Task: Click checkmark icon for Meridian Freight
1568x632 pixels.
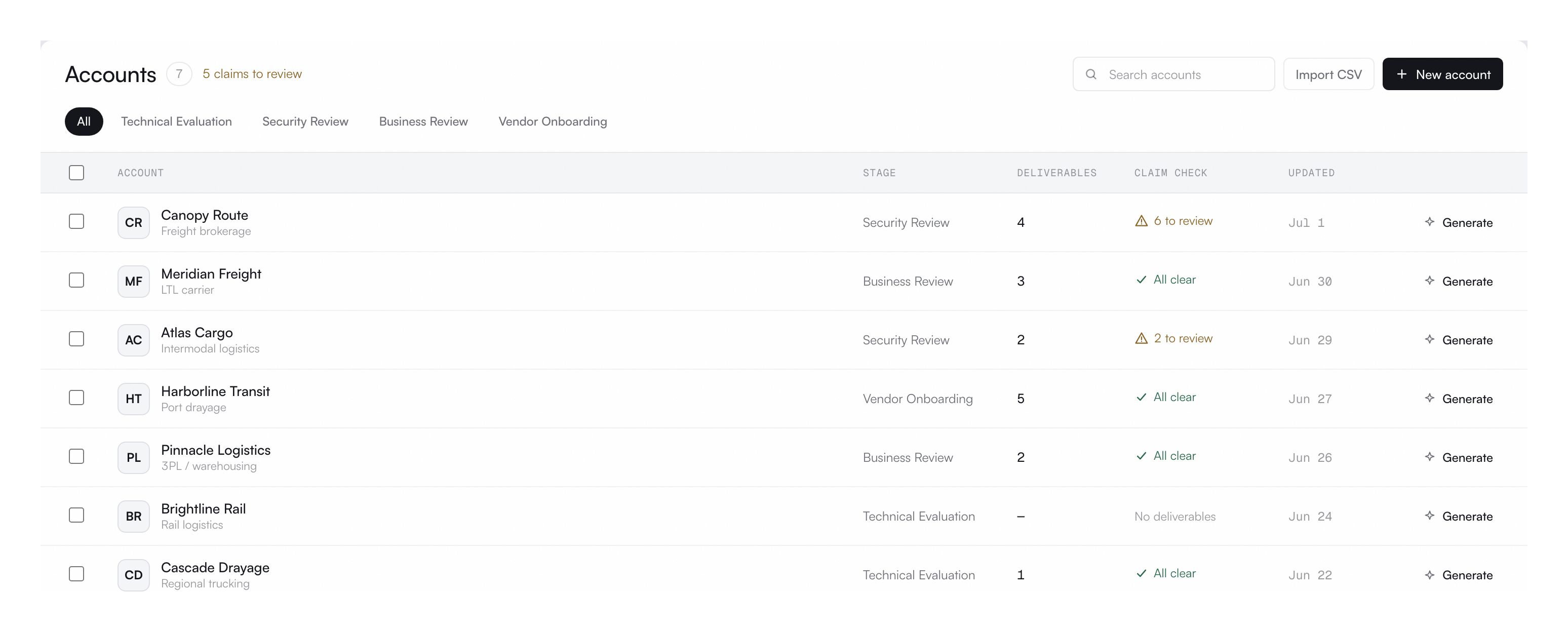Action: click(x=1141, y=280)
